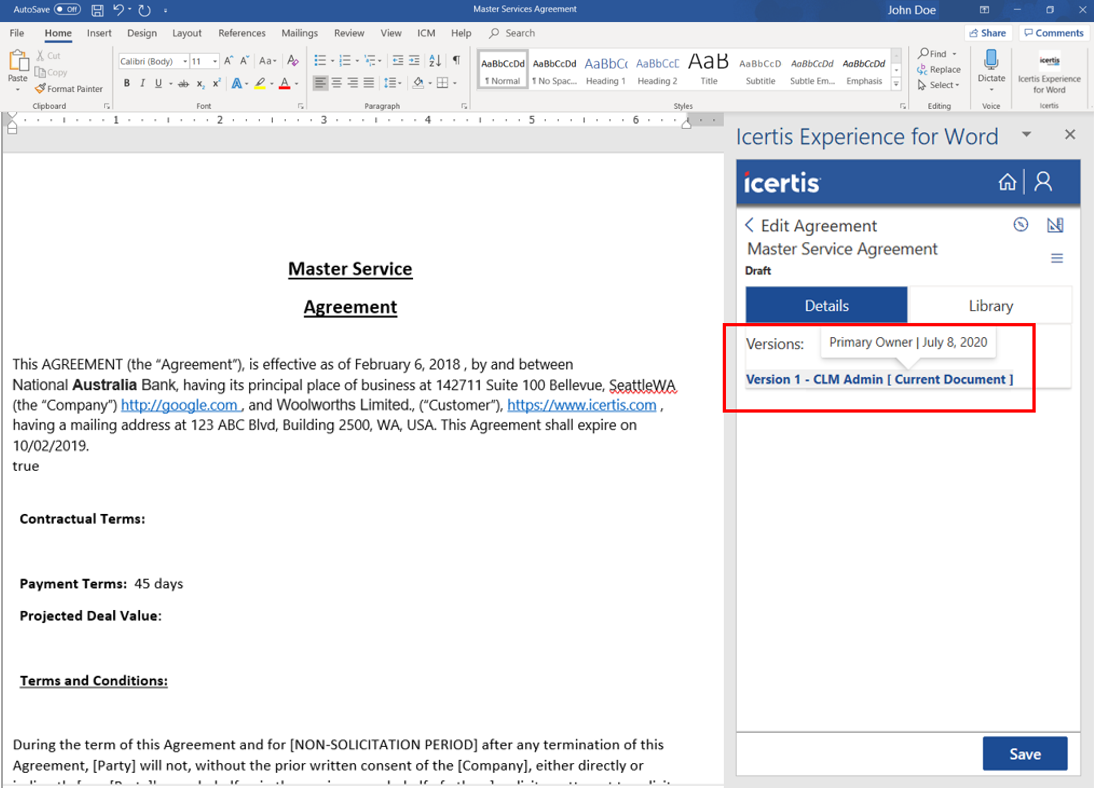Viewport: 1094px width, 788px height.
Task: Click Replace in Editing group
Action: [x=938, y=70]
